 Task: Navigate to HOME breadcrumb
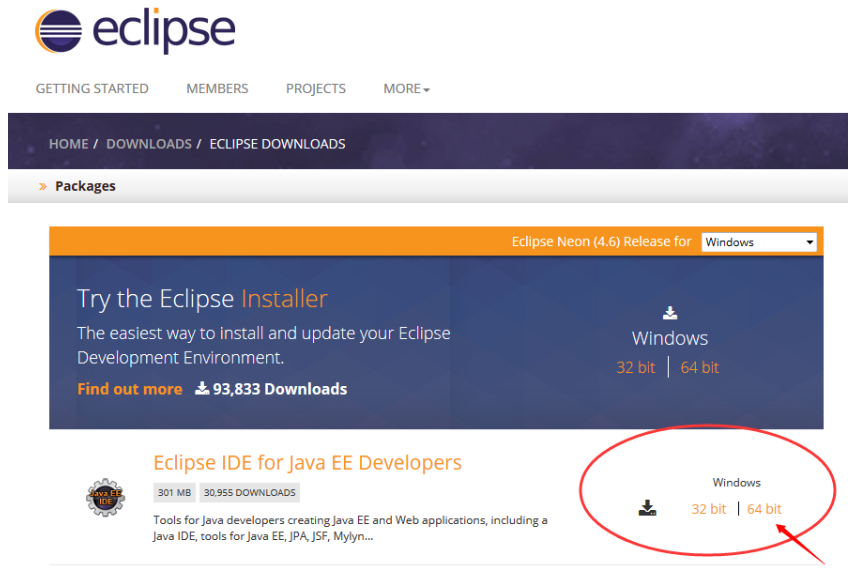pyautogui.click(x=68, y=144)
